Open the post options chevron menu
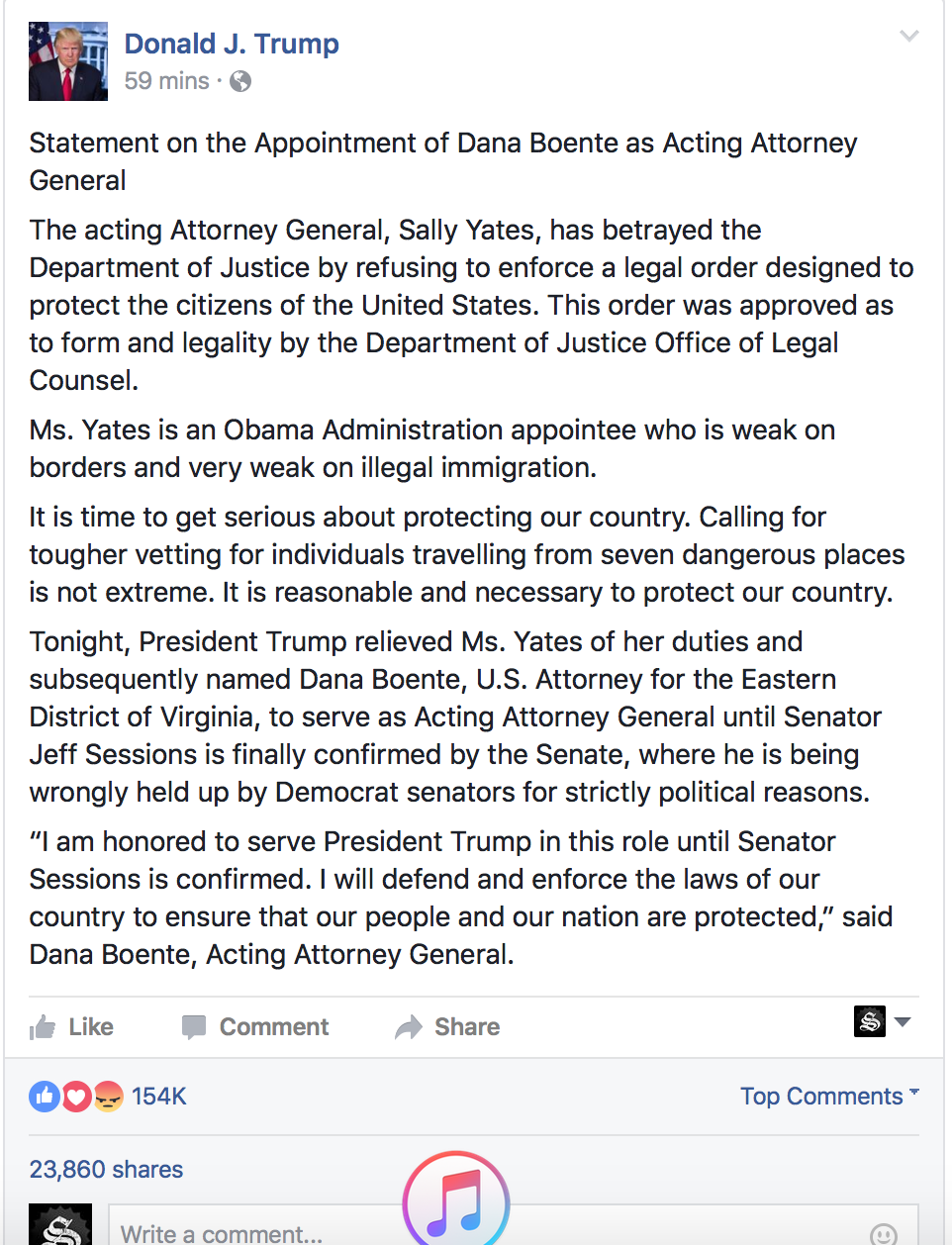Image resolution: width=952 pixels, height=1245 pixels. [x=908, y=36]
